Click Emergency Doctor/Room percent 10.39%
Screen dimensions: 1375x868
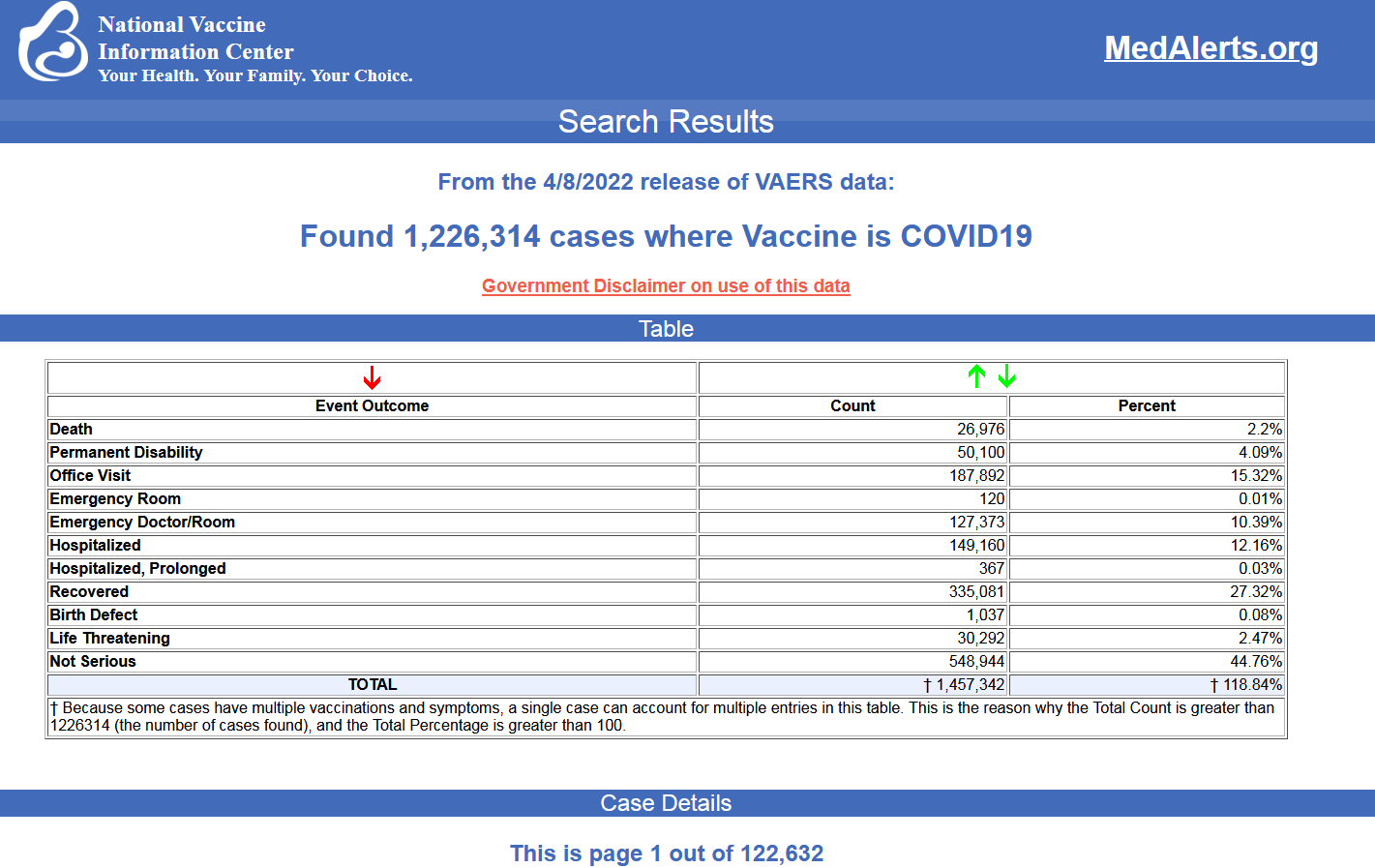1256,522
